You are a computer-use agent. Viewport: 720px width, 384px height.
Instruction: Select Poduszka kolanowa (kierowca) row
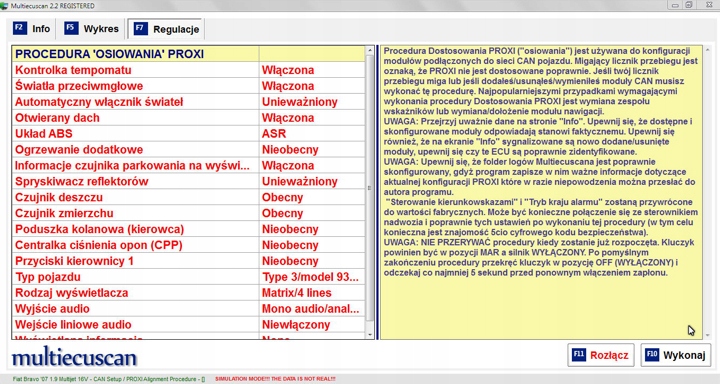point(188,229)
